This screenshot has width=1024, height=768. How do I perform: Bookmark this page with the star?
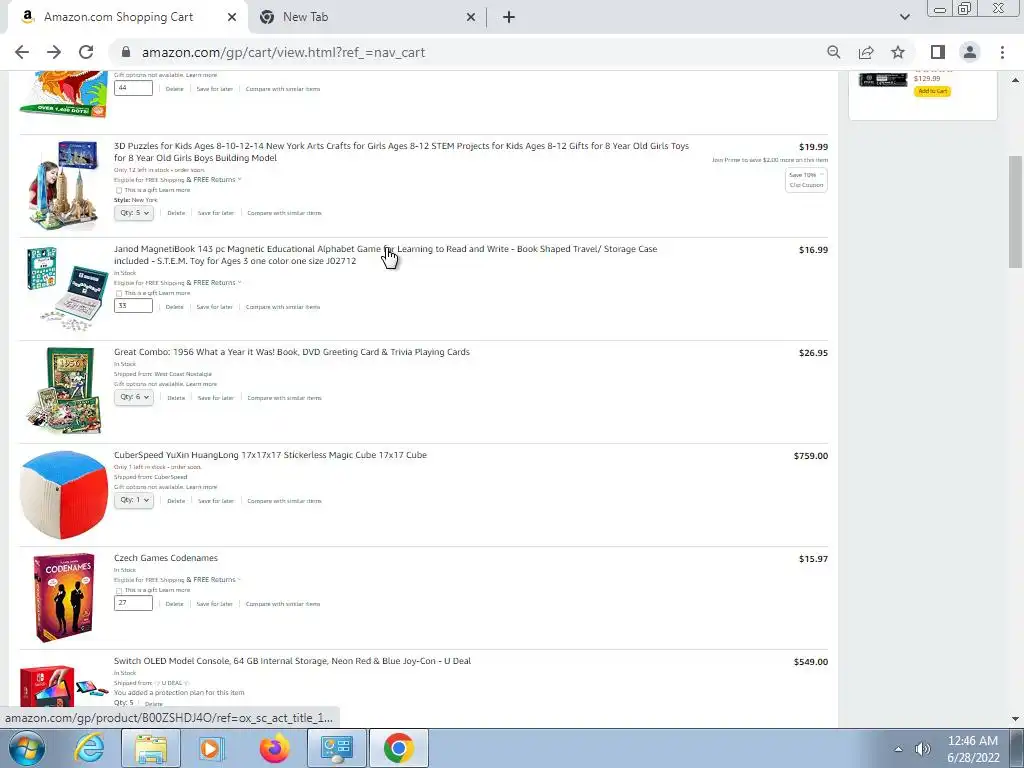pyautogui.click(x=898, y=52)
